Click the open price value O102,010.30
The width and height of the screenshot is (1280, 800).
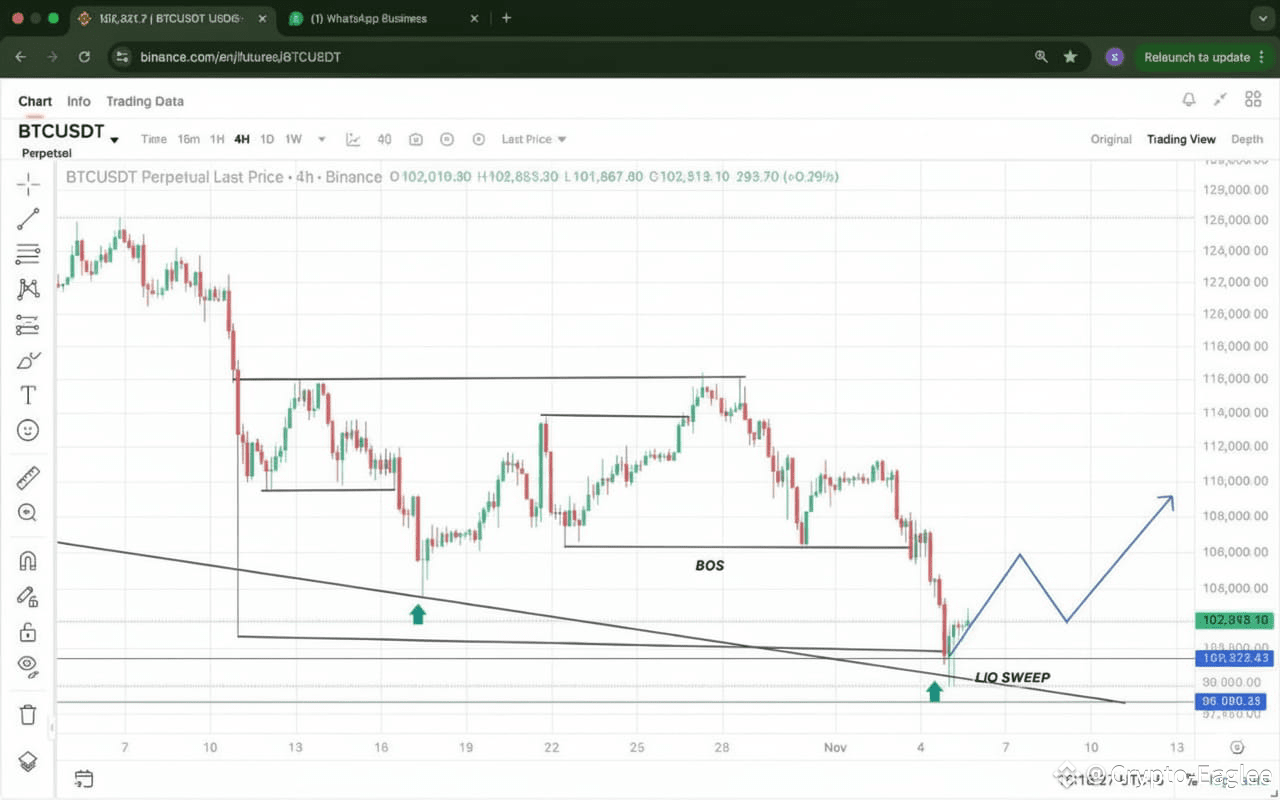[430, 177]
